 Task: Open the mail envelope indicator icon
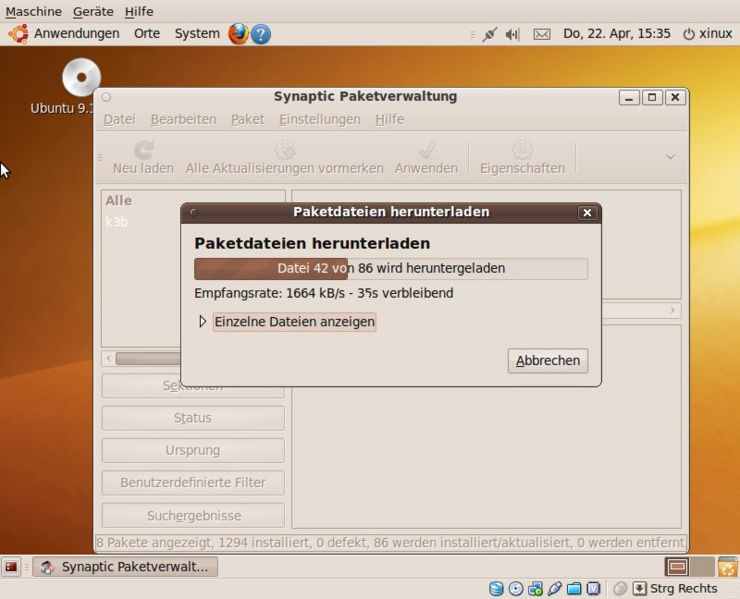click(541, 34)
